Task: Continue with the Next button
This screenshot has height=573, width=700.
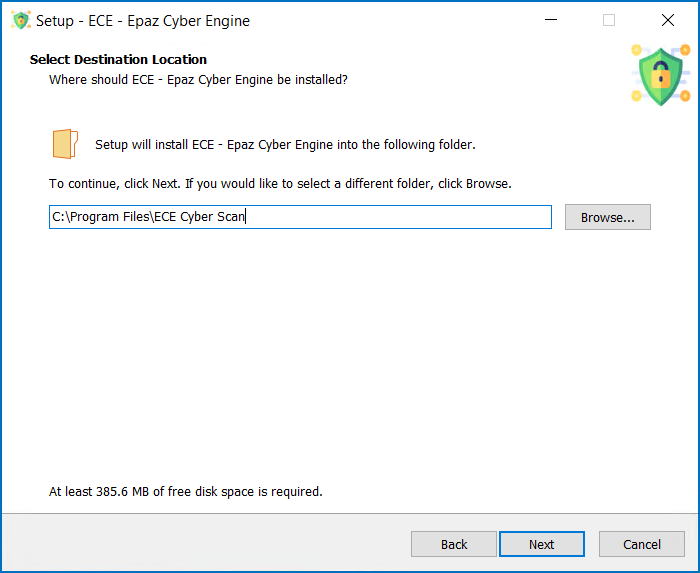Action: (542, 544)
